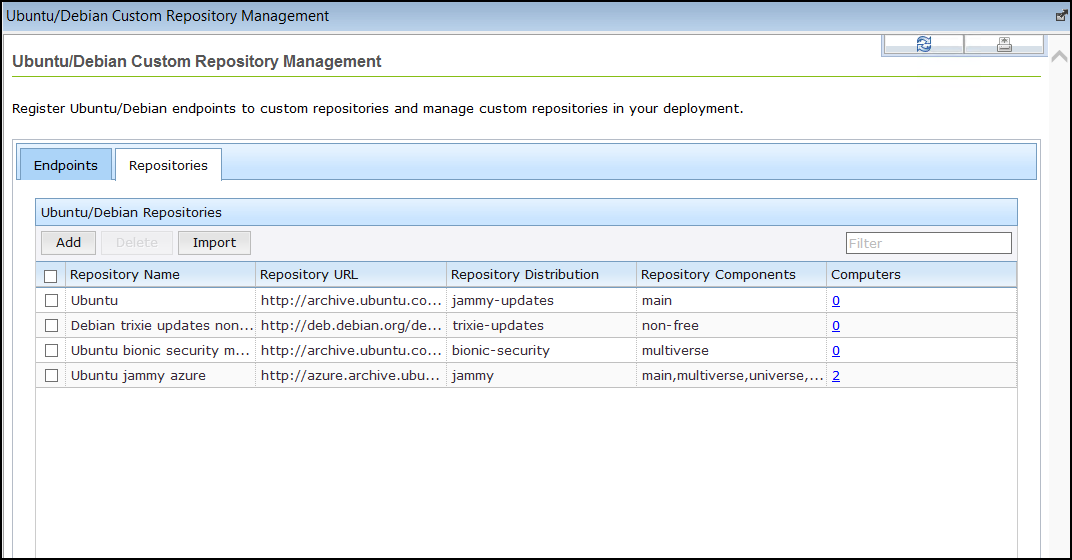Sort by Repository Distribution column header
This screenshot has width=1072, height=560.
[x=541, y=275]
